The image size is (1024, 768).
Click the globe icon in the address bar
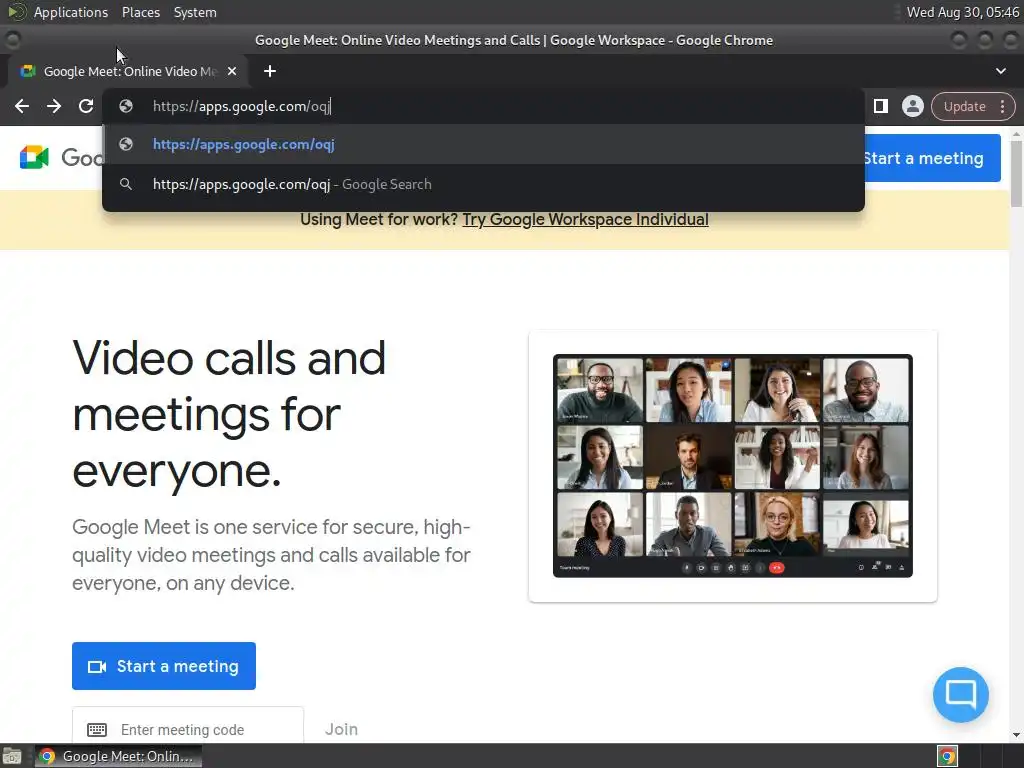pos(126,106)
